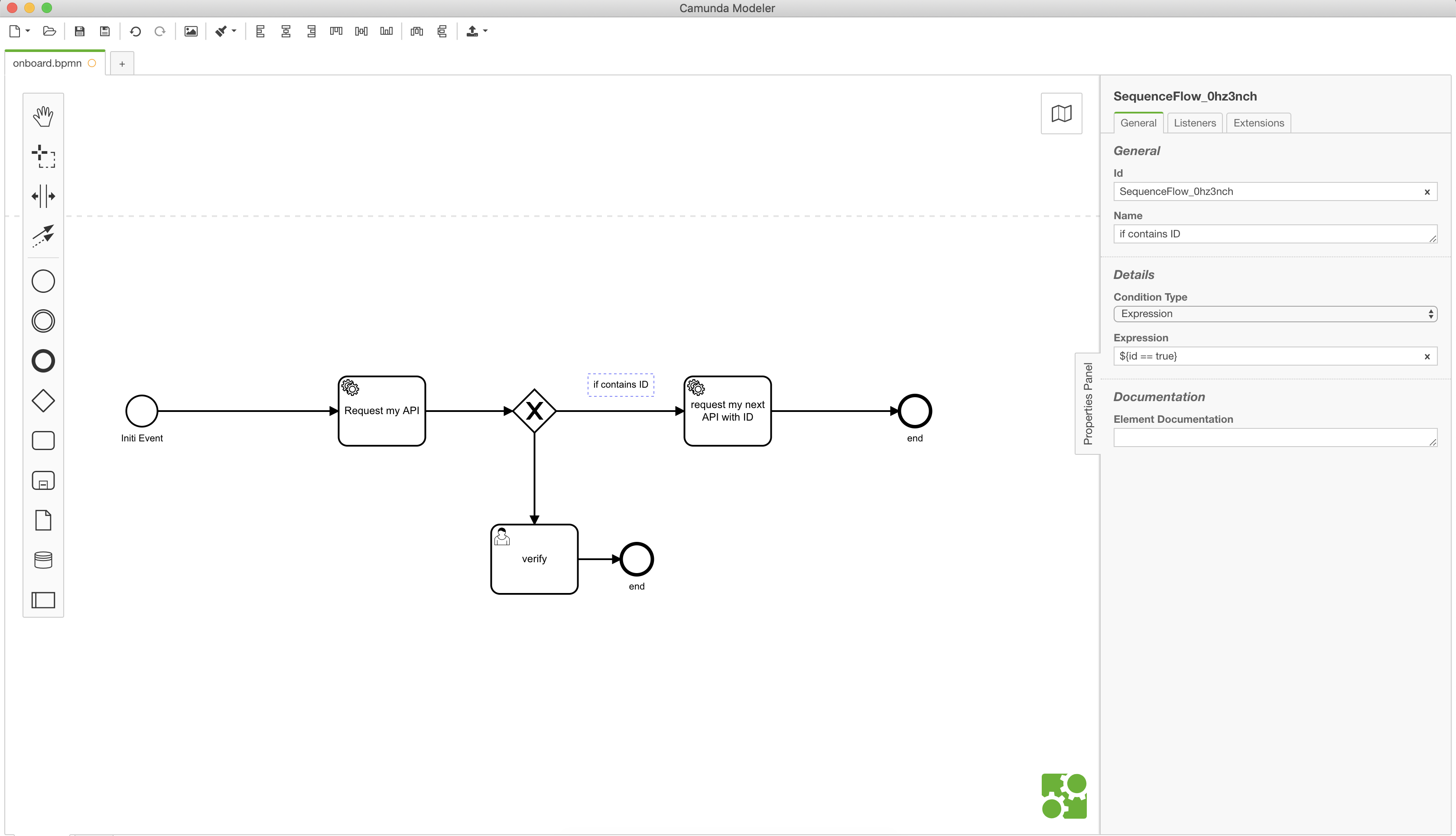
Task: Open the color picker dropdown in toolbar
Action: (x=234, y=31)
